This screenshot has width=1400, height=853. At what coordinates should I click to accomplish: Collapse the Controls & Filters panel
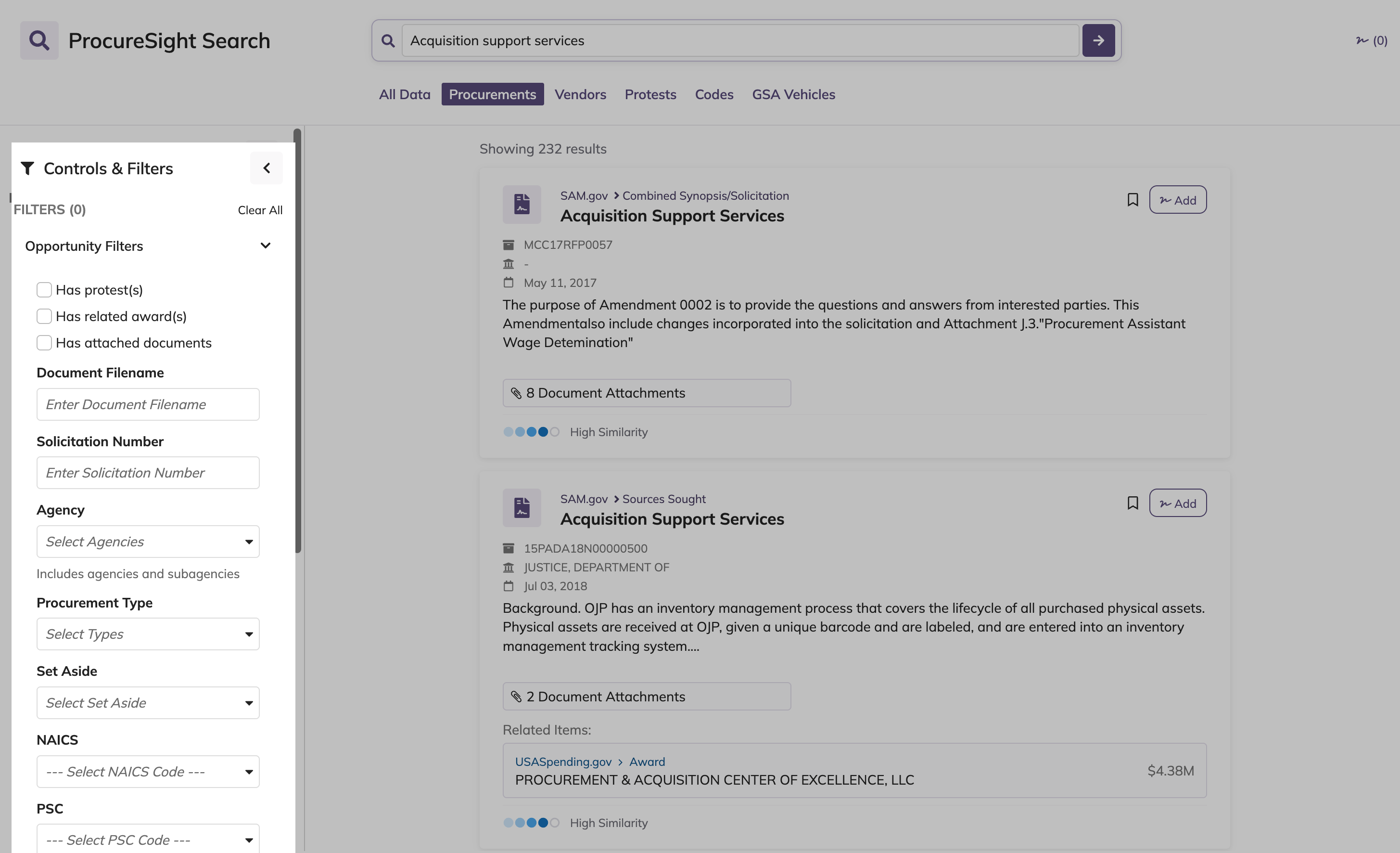pyautogui.click(x=267, y=168)
